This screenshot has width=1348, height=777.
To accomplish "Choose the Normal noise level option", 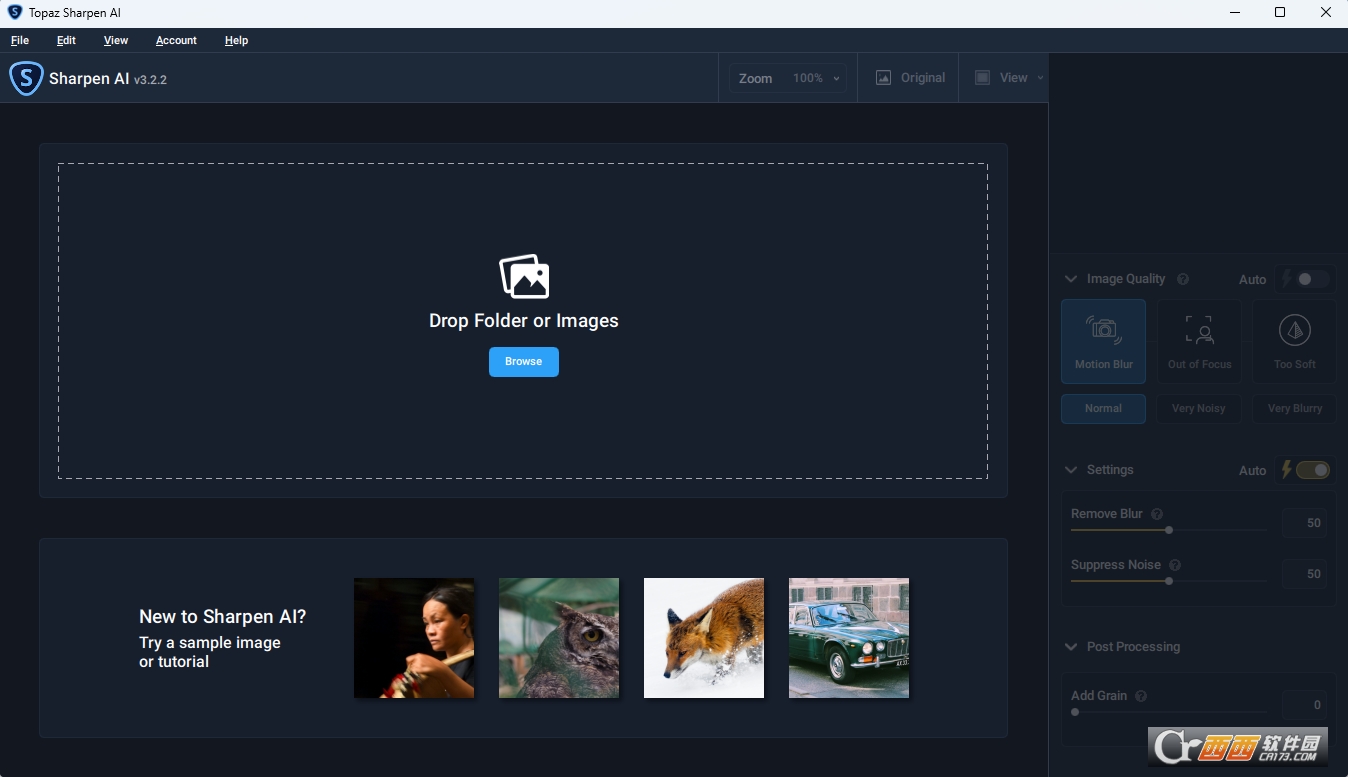I will click(1103, 408).
